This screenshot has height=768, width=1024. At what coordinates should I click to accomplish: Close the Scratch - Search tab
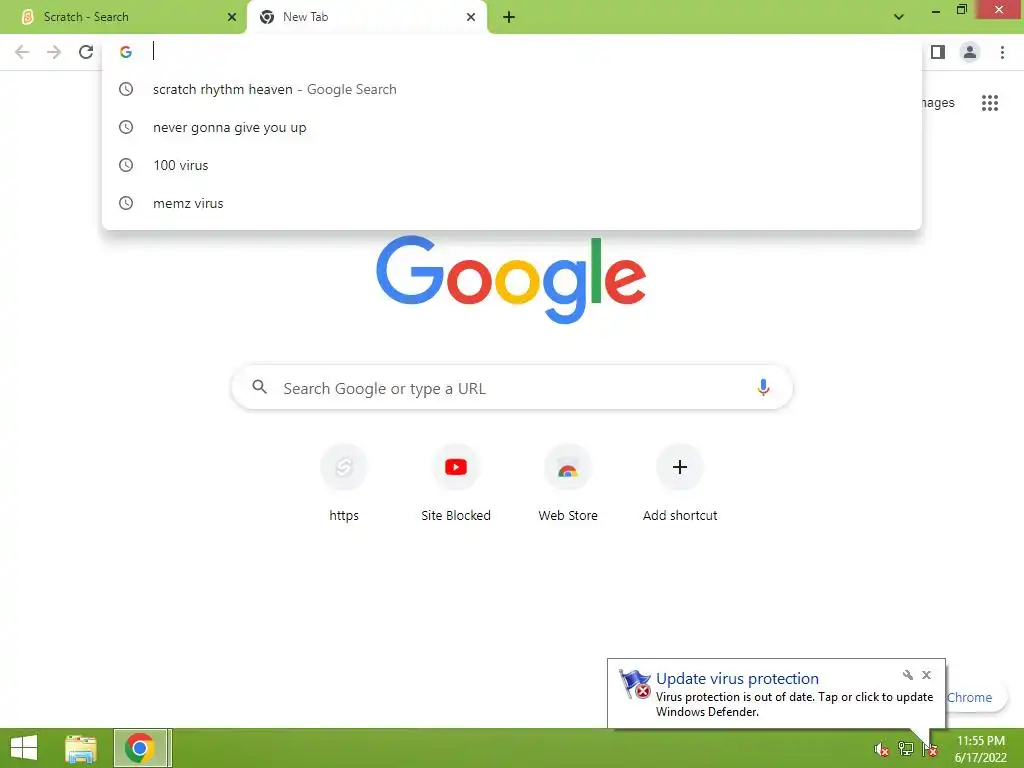pos(232,17)
